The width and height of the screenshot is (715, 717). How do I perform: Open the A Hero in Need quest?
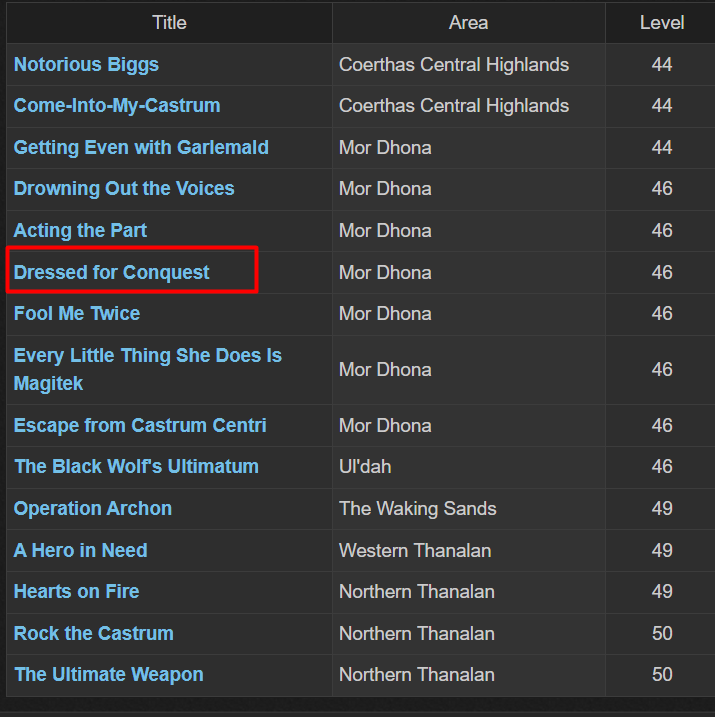pos(80,551)
